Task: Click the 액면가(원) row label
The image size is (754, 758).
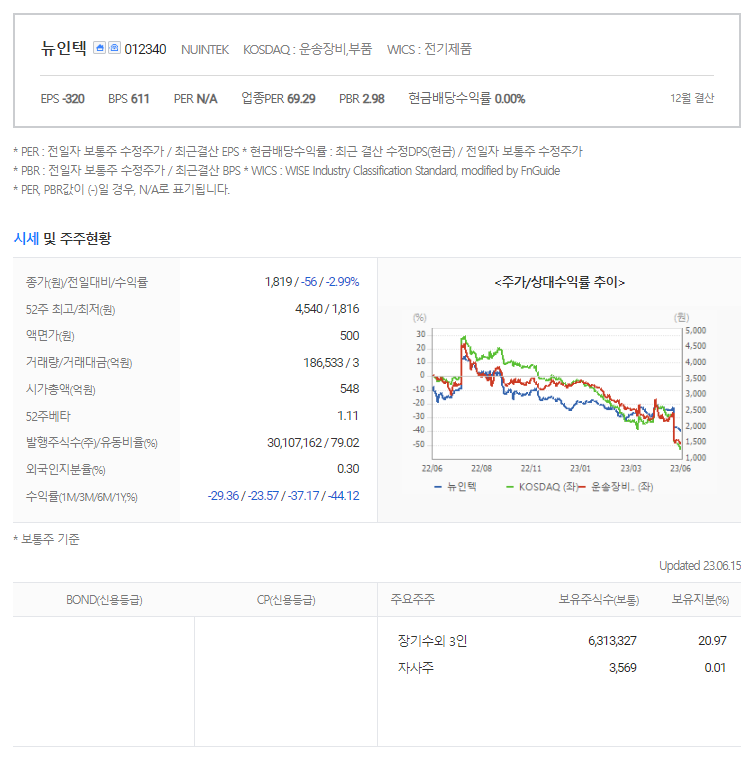Action: point(50,335)
